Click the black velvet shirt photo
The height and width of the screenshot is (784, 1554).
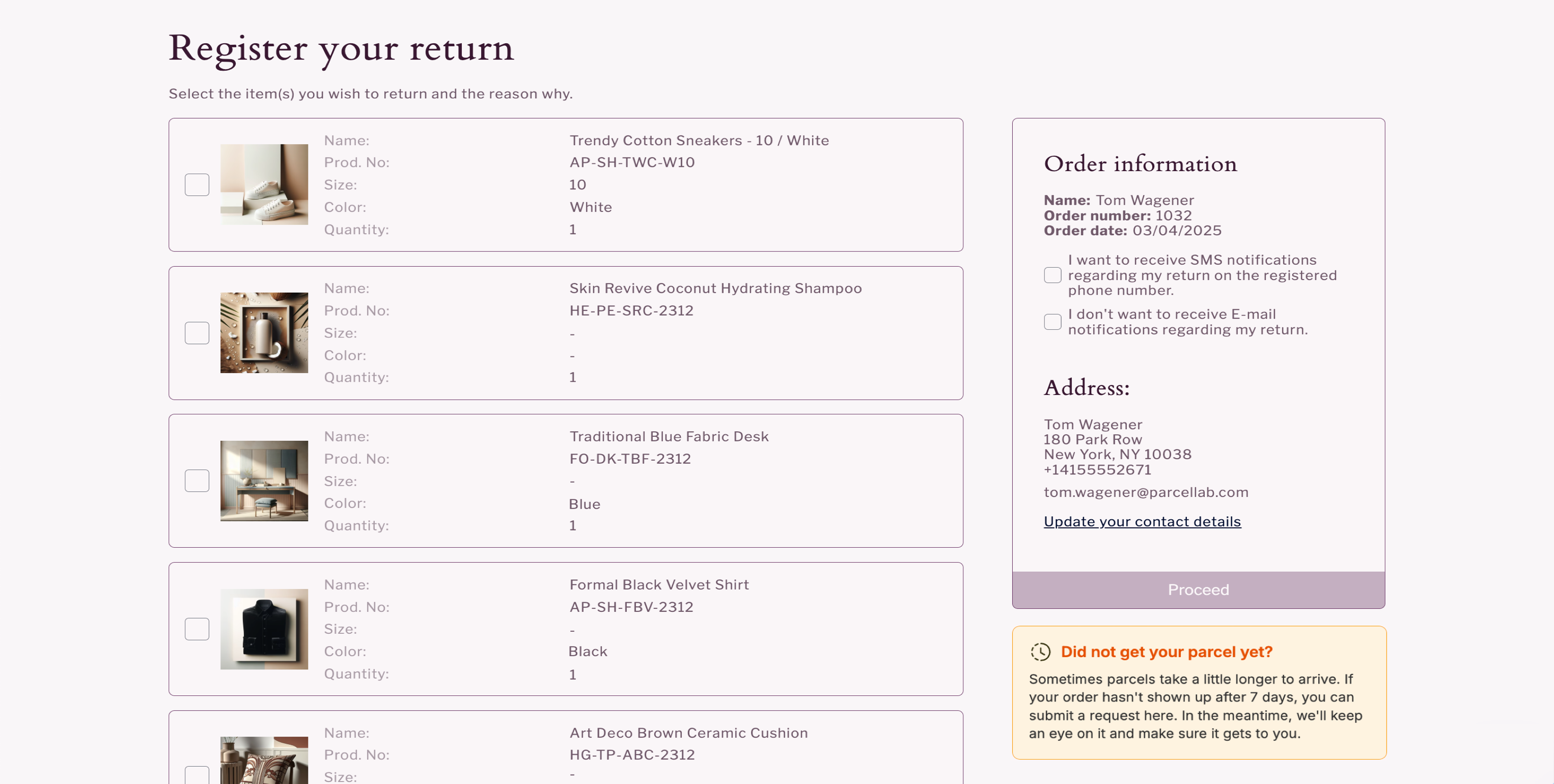click(264, 629)
